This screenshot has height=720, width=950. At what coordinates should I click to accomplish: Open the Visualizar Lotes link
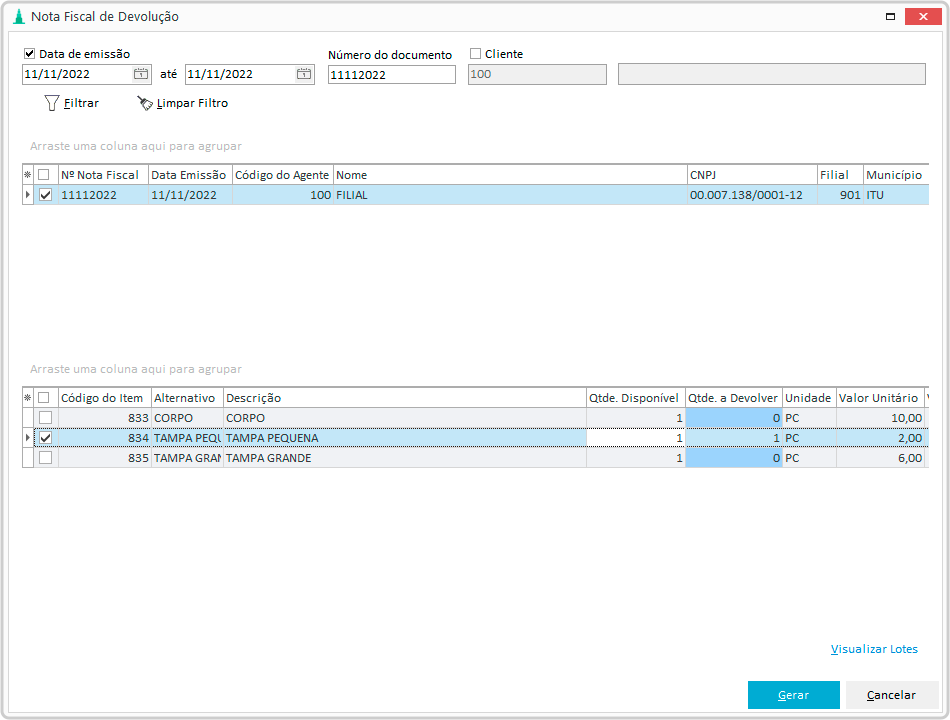pyautogui.click(x=874, y=649)
